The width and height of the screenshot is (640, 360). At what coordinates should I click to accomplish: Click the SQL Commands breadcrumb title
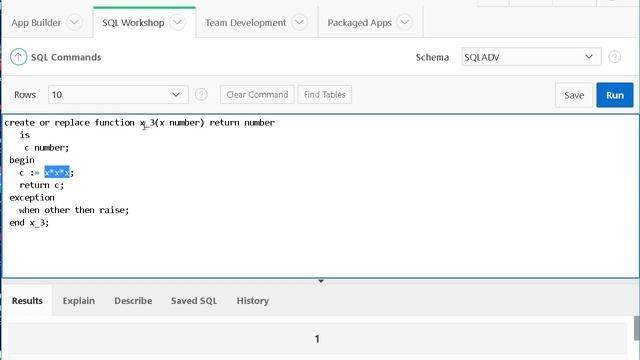pos(66,57)
